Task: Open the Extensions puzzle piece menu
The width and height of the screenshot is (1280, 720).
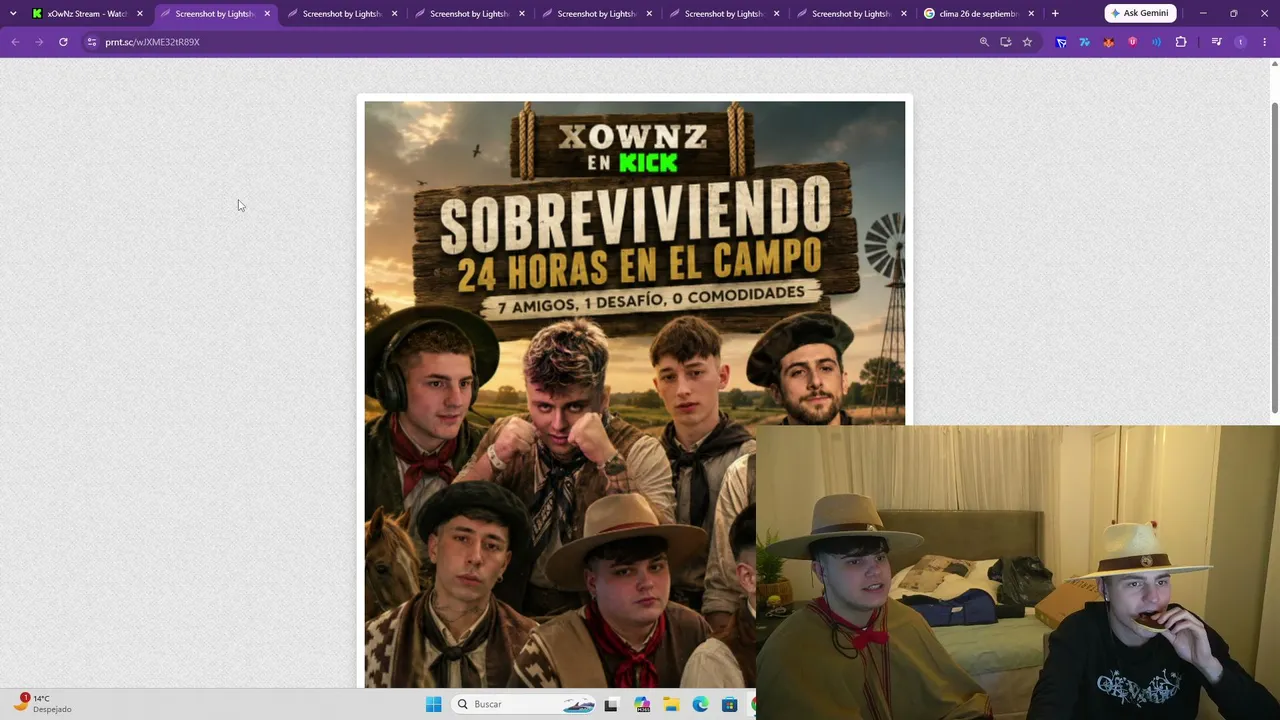Action: coord(1181,42)
